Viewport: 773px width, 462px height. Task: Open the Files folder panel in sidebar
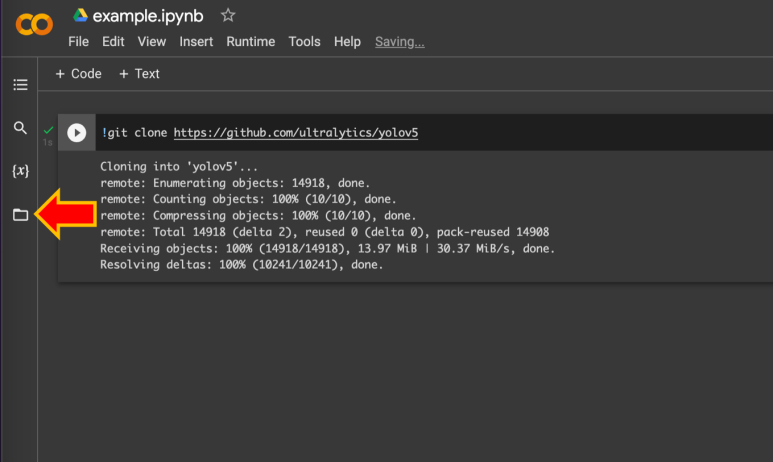20,215
